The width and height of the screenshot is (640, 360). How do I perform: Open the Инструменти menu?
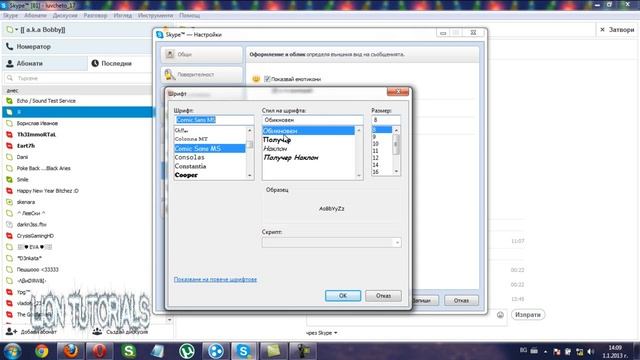pyautogui.click(x=156, y=16)
